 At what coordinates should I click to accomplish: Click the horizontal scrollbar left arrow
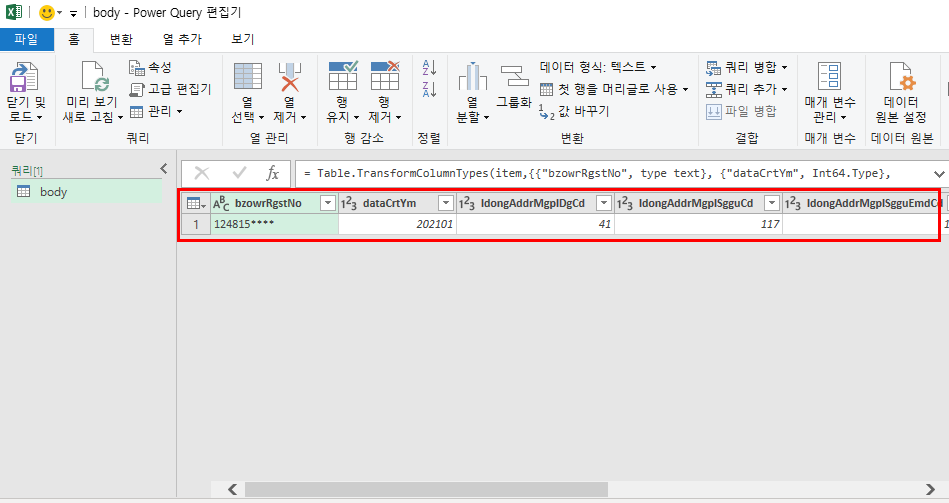[232, 489]
